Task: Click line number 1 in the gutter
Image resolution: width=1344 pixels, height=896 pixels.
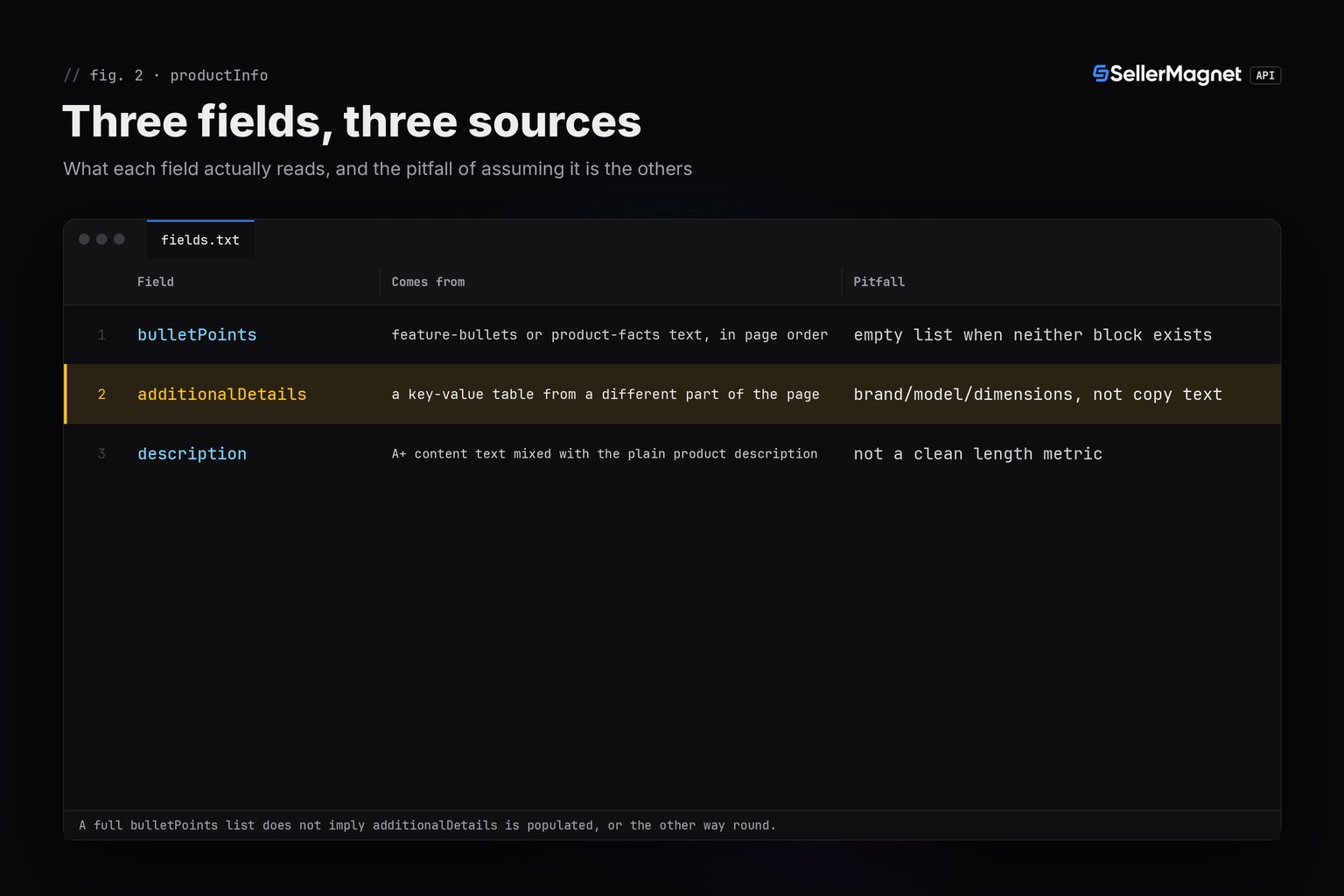Action: 101,335
